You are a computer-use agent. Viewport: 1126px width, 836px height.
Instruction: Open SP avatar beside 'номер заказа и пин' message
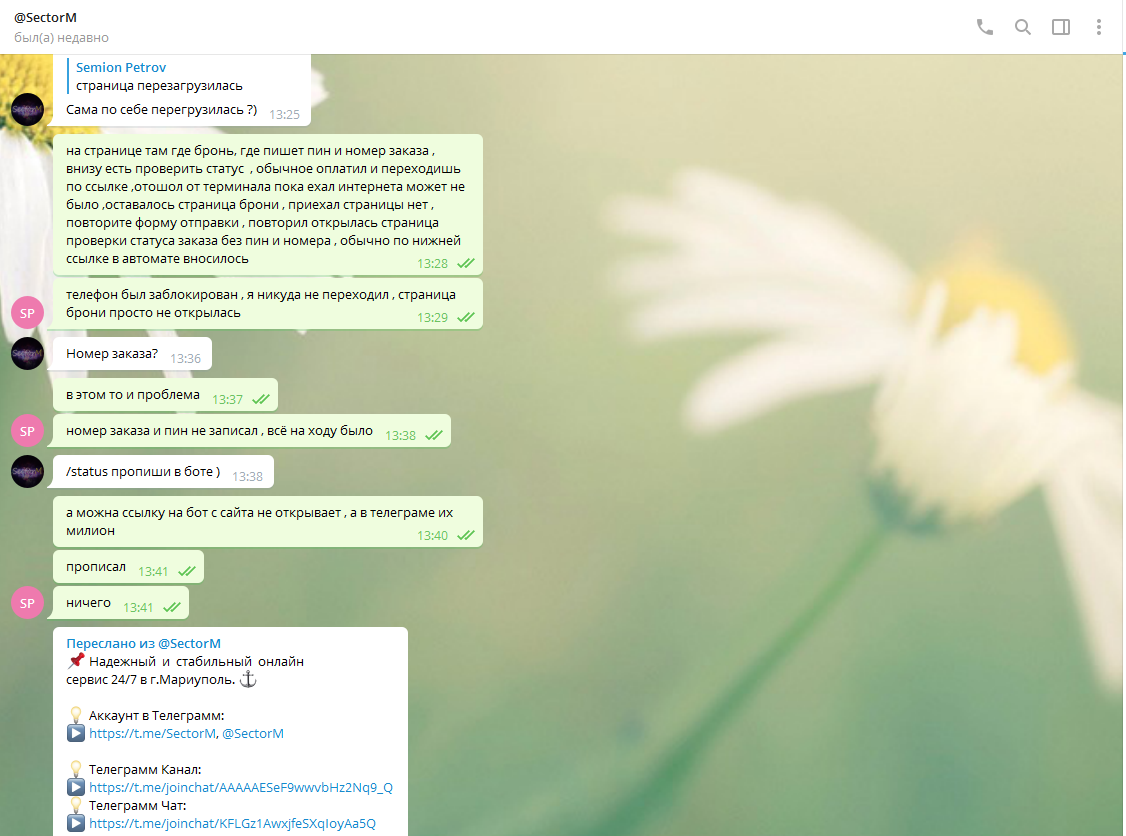27,431
